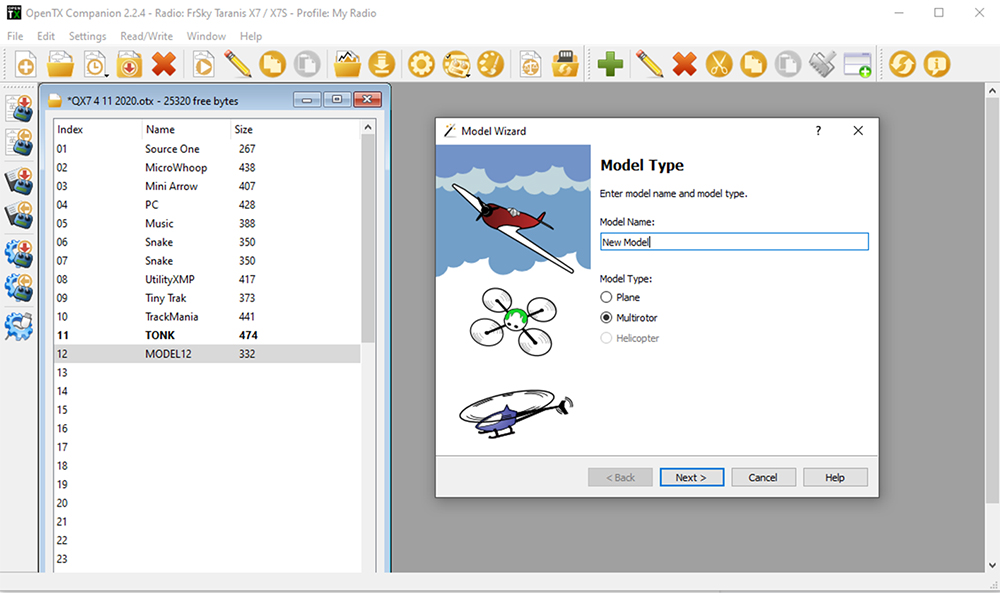Viewport: 1000px width, 593px height.
Task: Select the bold TONK model row
Action: [x=207, y=335]
